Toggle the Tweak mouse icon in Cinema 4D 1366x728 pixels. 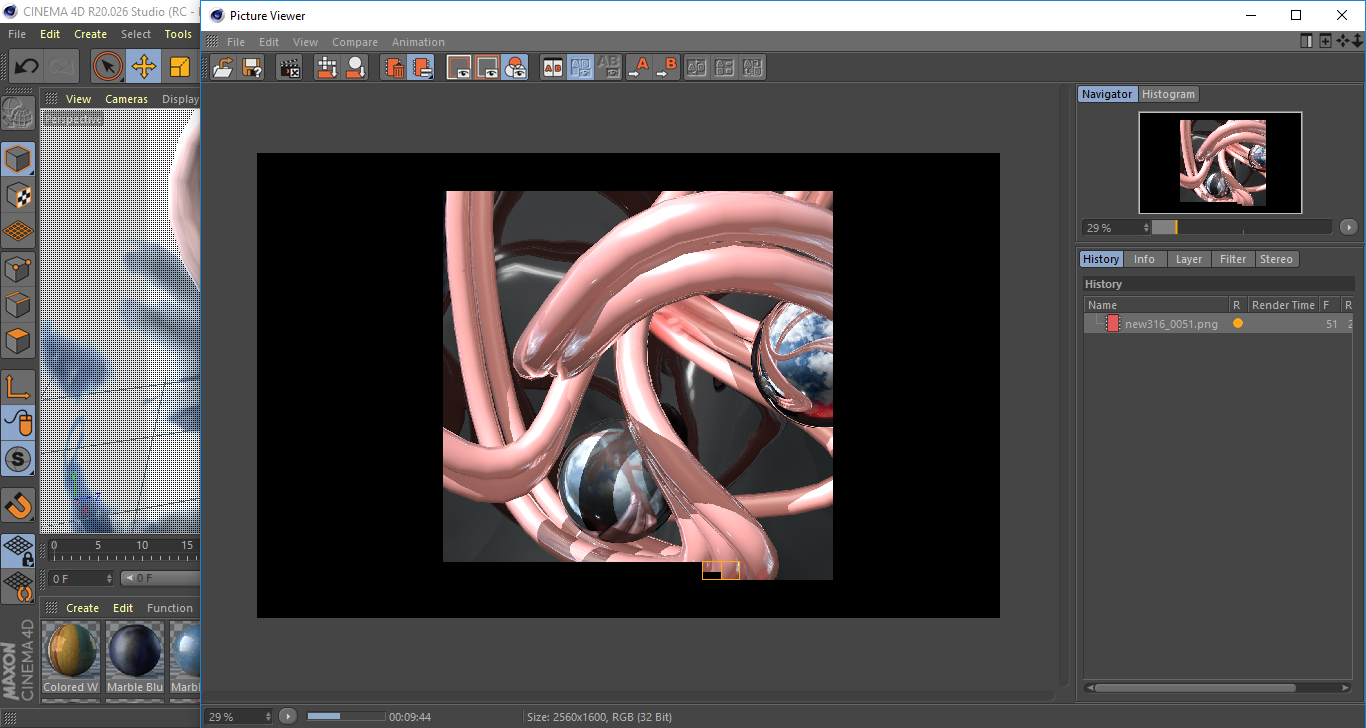coord(18,423)
